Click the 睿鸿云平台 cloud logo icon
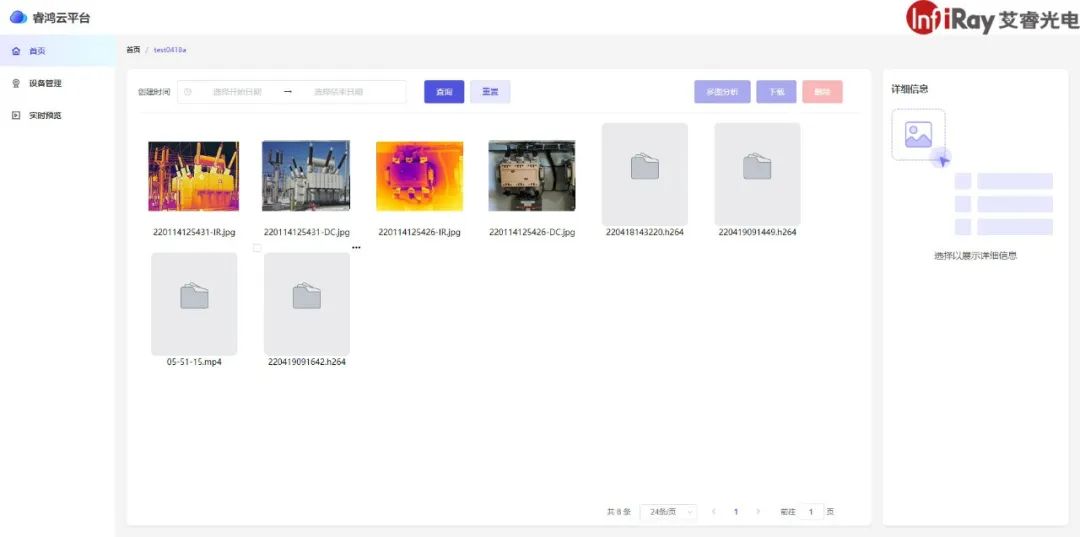1080x537 pixels. (x=18, y=17)
